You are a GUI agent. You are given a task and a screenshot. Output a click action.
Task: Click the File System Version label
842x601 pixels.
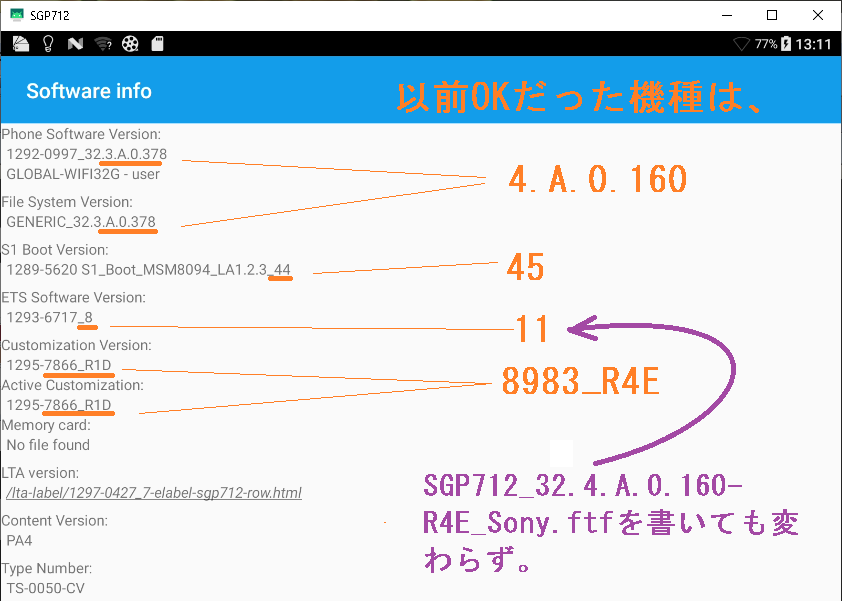pyautogui.click(x=67, y=202)
